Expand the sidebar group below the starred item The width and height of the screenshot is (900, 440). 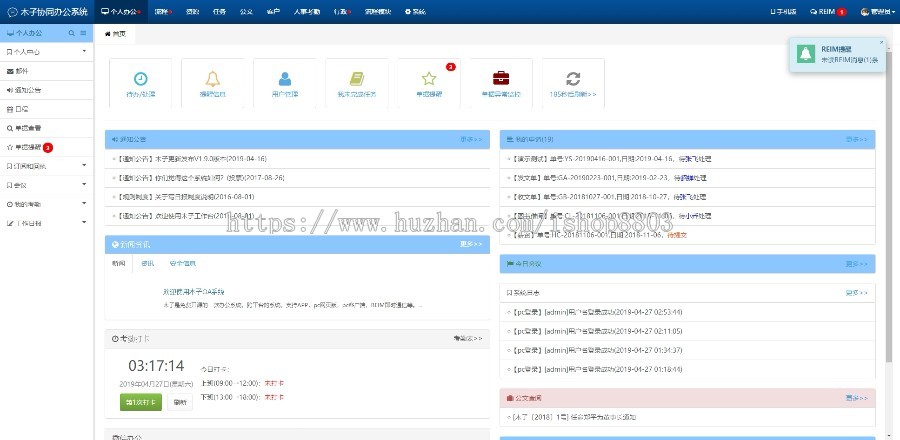click(46, 166)
